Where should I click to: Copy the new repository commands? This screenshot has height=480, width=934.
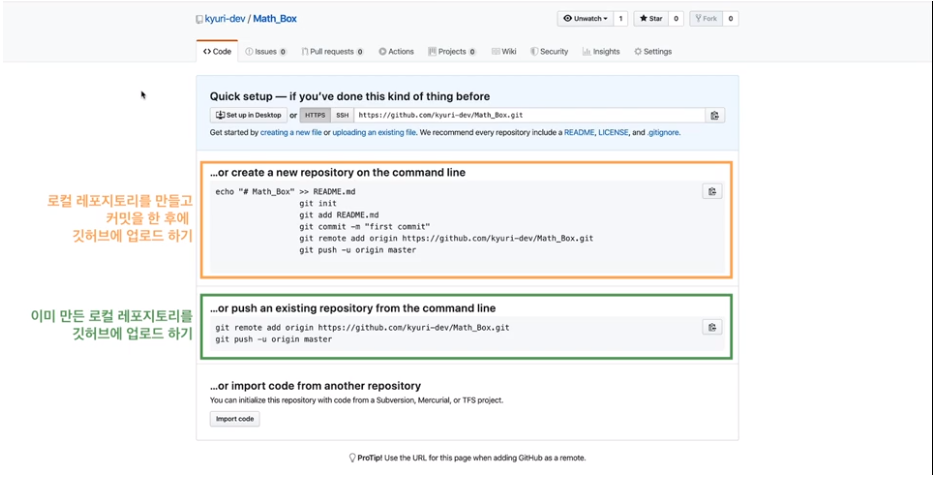click(712, 192)
